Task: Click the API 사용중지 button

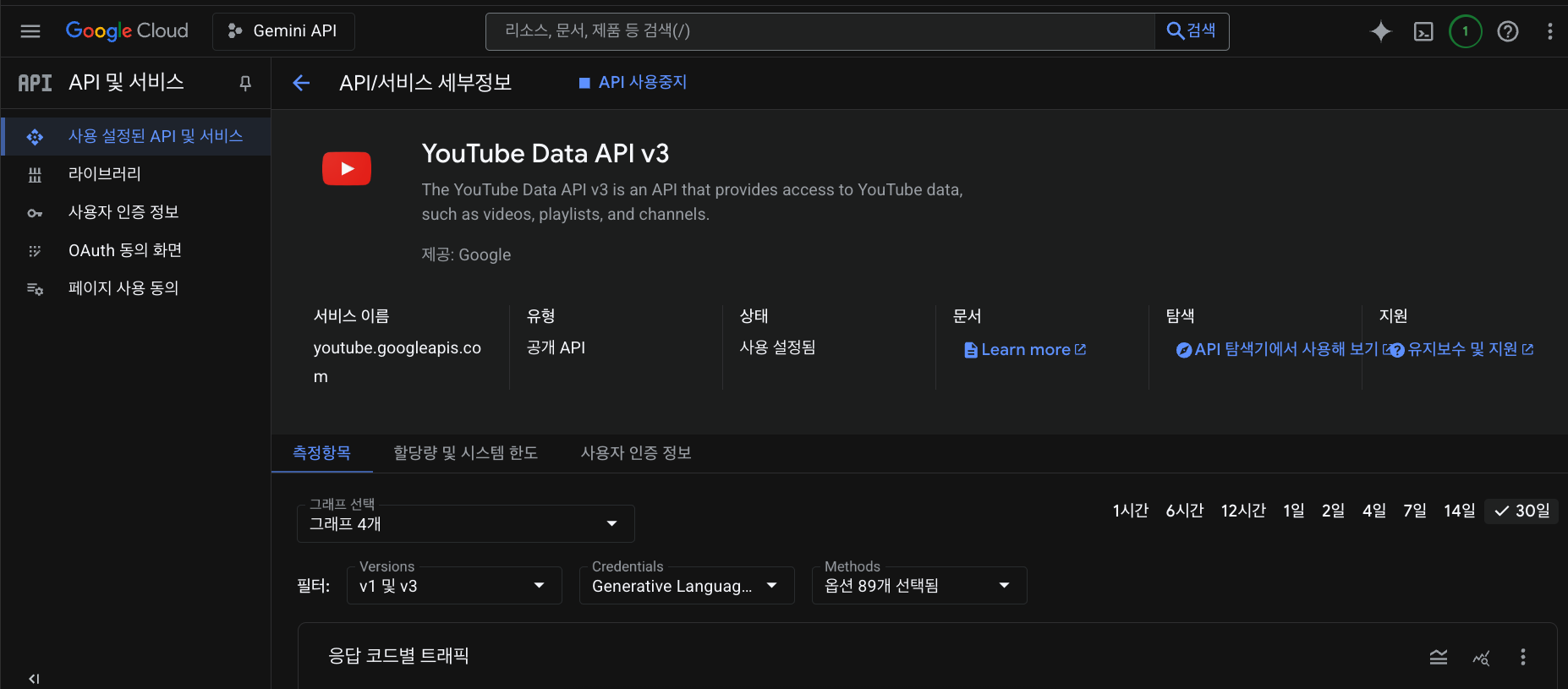Action: coord(633,83)
